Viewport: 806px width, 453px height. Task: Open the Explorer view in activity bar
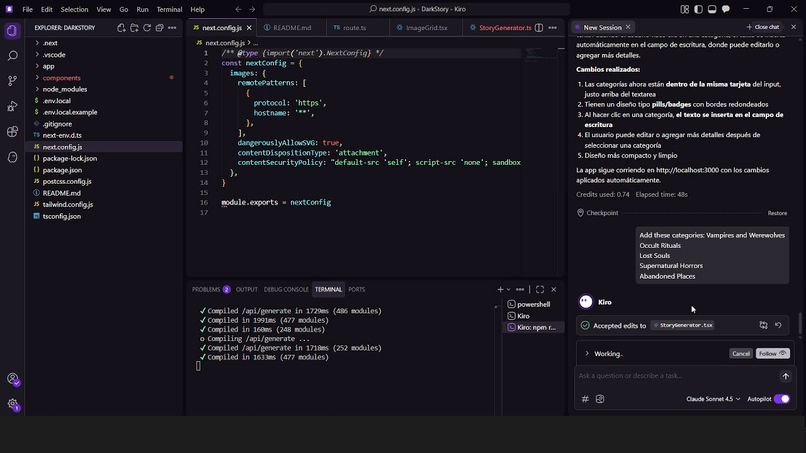tap(12, 31)
